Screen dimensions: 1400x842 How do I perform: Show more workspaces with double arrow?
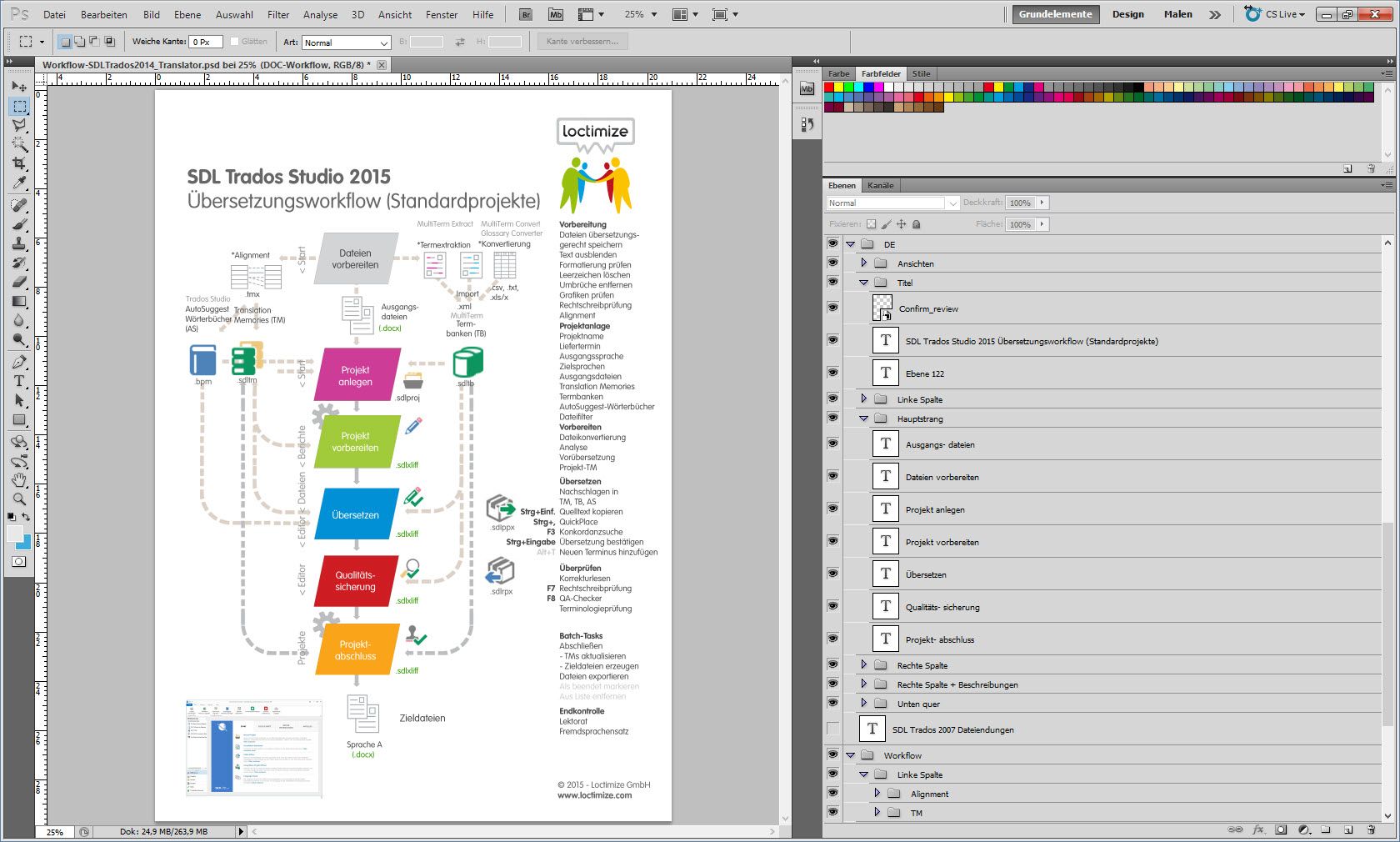click(x=1215, y=14)
